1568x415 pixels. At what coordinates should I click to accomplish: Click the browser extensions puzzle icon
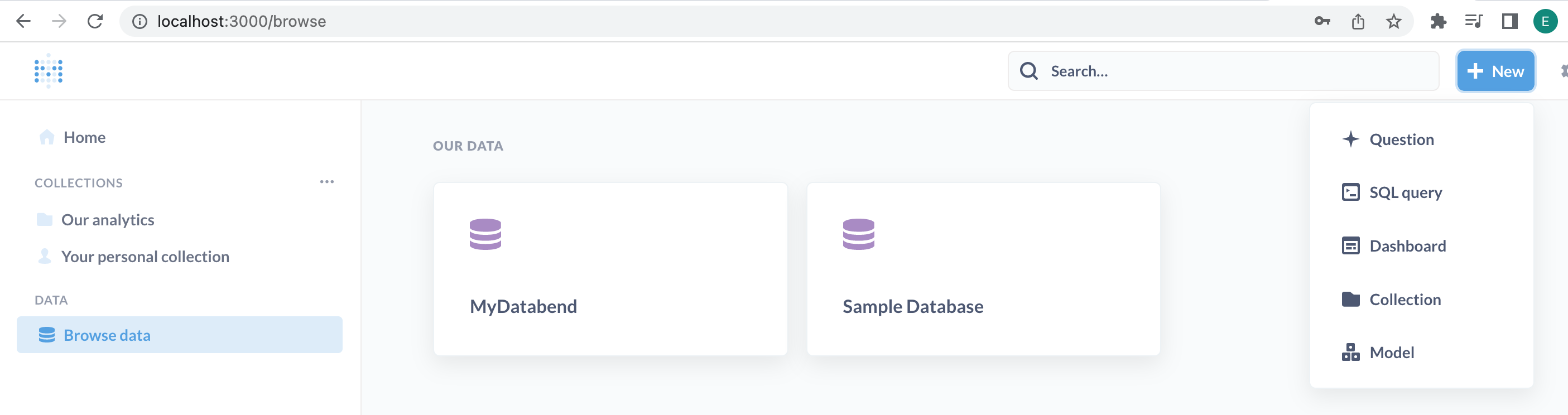[1438, 21]
